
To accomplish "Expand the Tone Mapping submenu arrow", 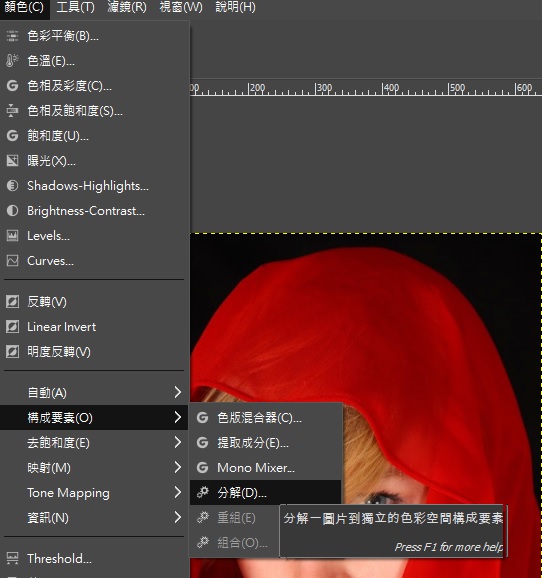I will [178, 492].
